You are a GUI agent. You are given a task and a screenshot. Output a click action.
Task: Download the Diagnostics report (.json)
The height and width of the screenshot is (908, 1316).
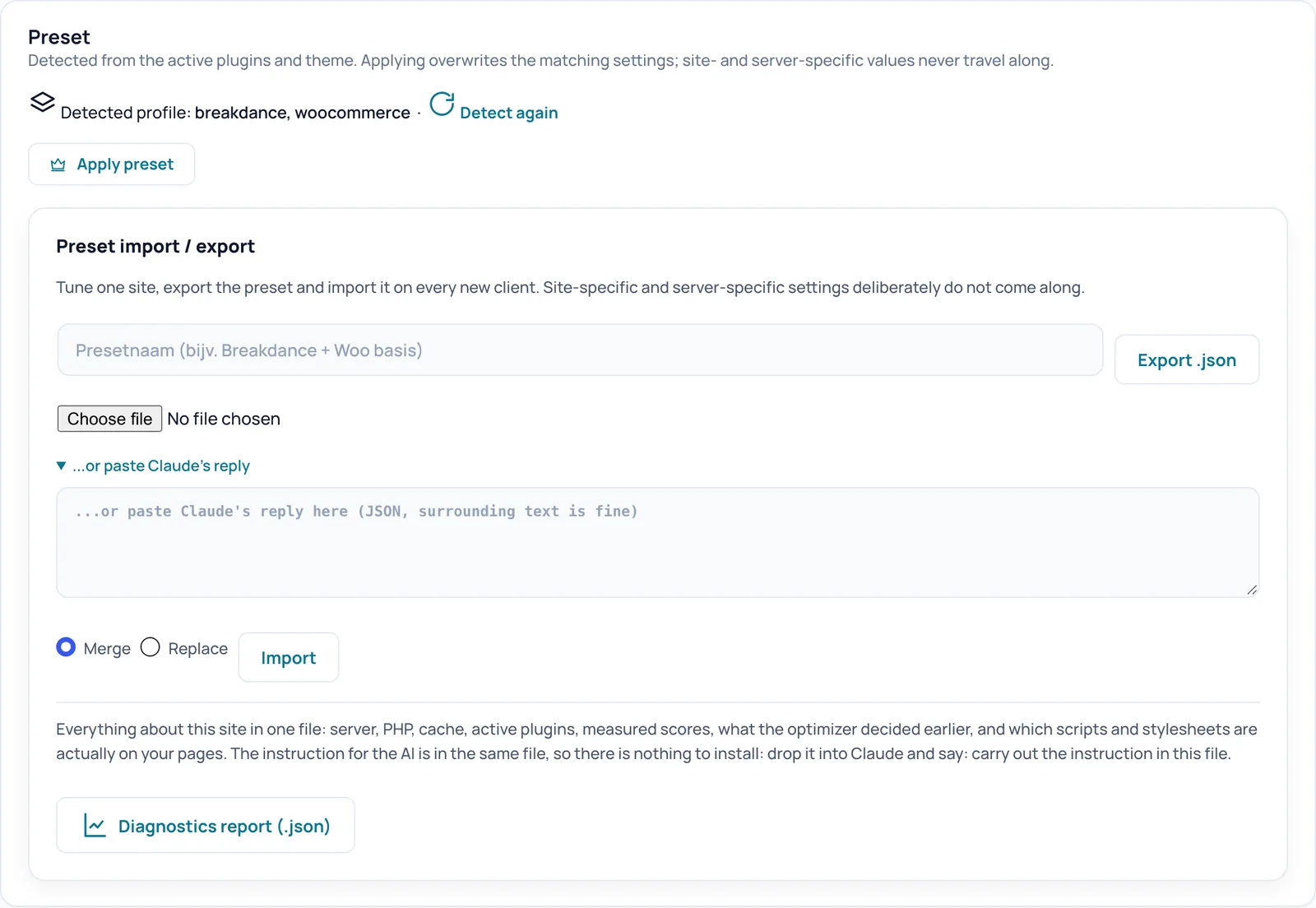(206, 825)
